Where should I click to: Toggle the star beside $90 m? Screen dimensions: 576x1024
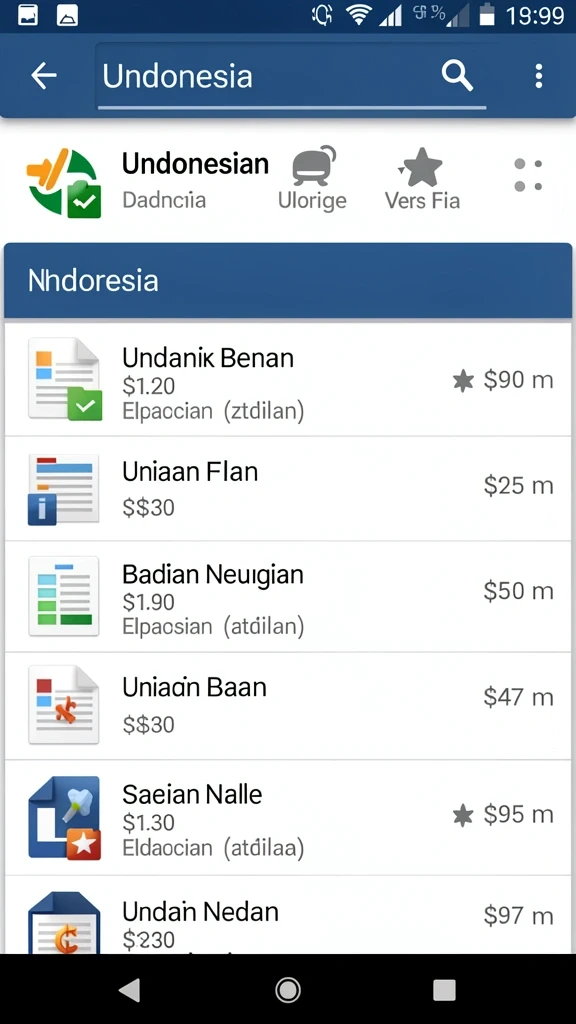463,380
